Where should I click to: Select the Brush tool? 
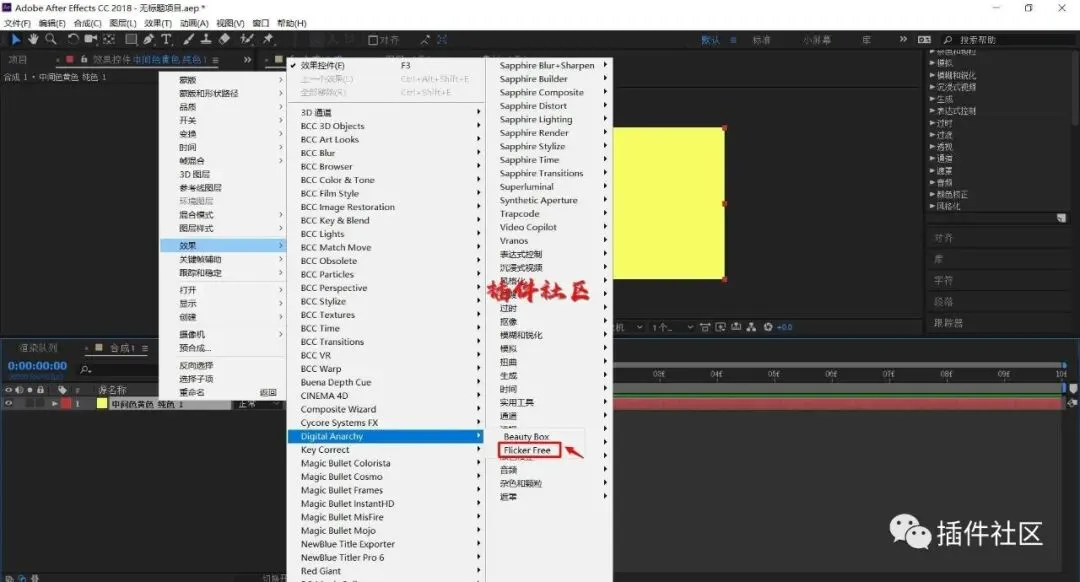pyautogui.click(x=188, y=39)
